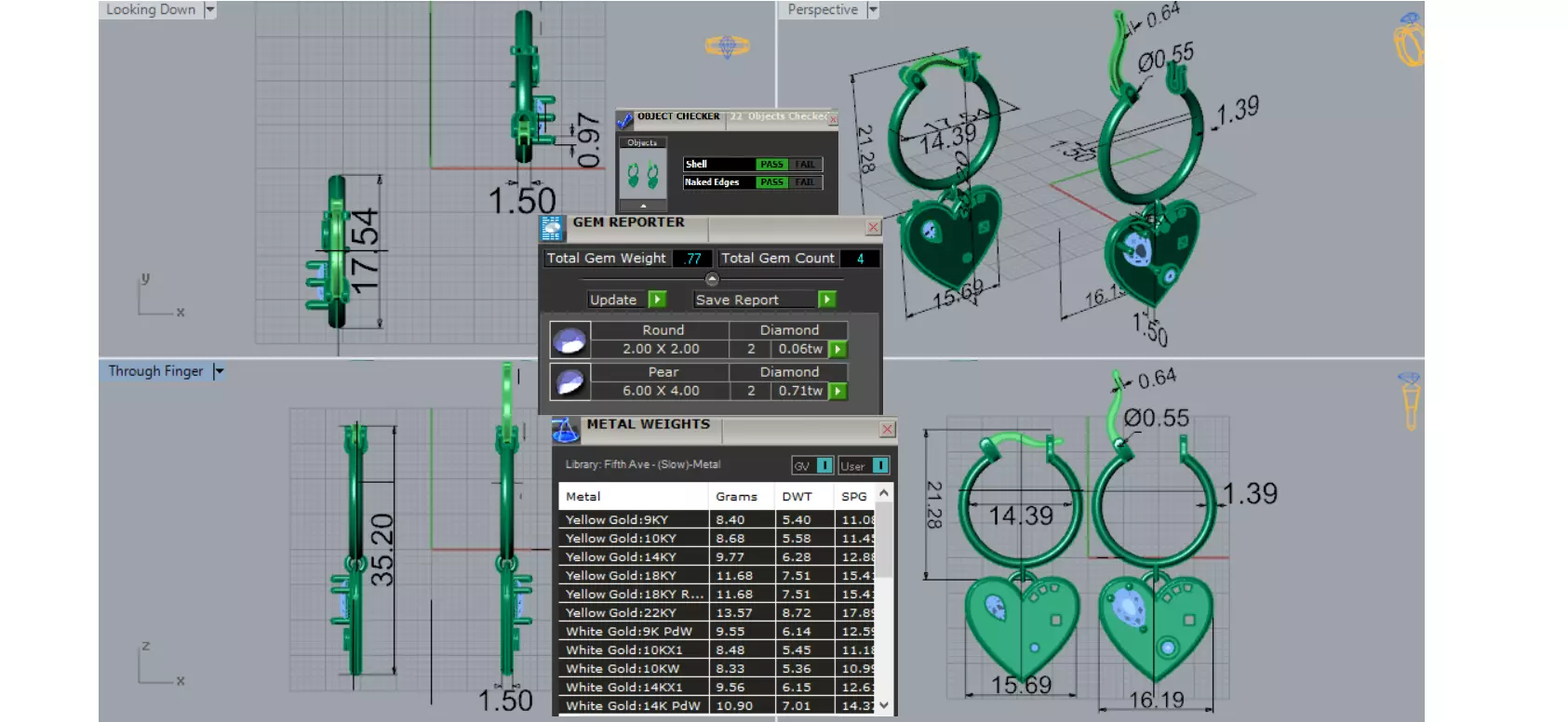Viewport: 1568px width, 722px height.
Task: Click the Shell PASS indicator
Action: pyautogui.click(x=771, y=165)
